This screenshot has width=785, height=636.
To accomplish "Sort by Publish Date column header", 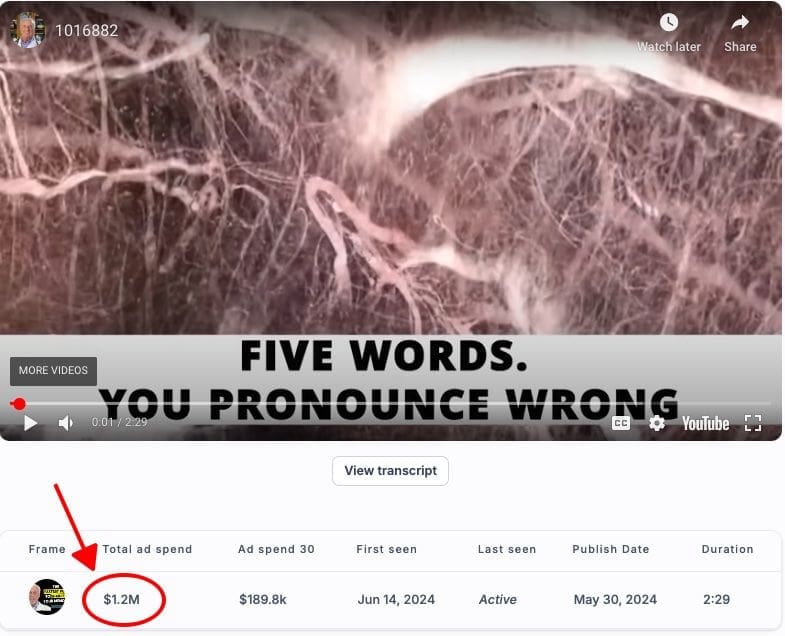I will click(x=611, y=549).
